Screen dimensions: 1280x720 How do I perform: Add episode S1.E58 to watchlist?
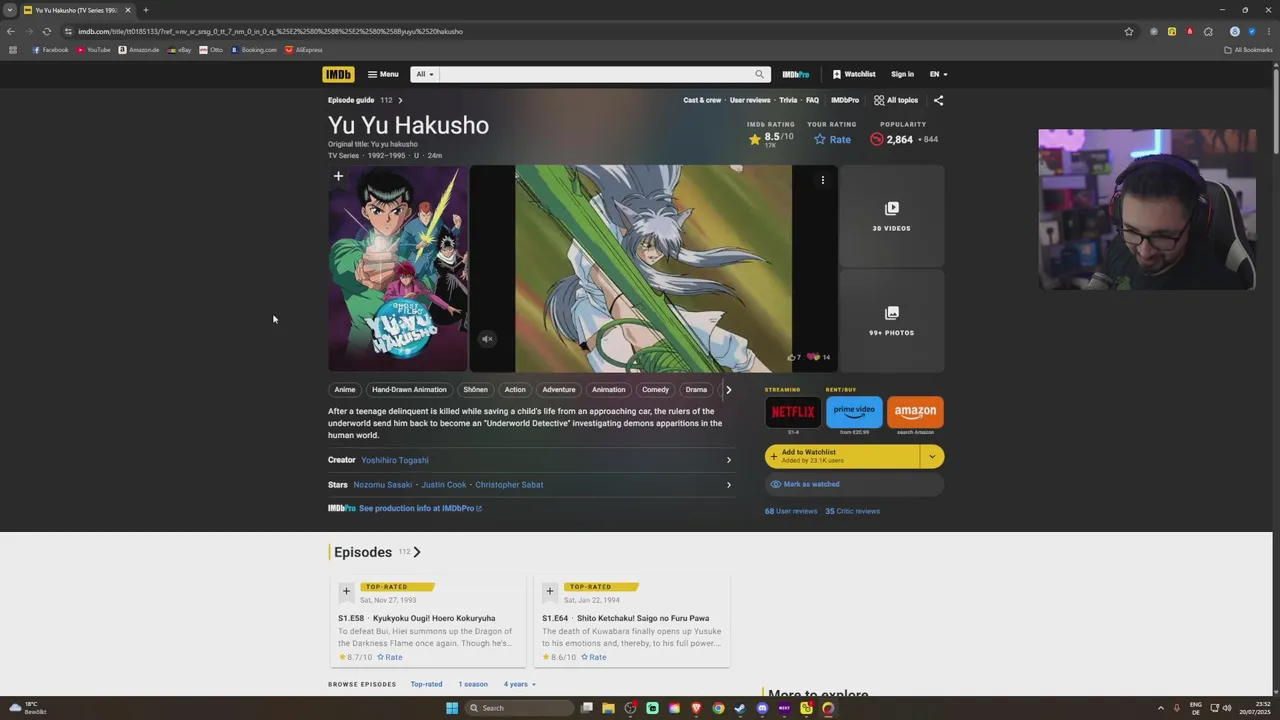pyautogui.click(x=346, y=591)
